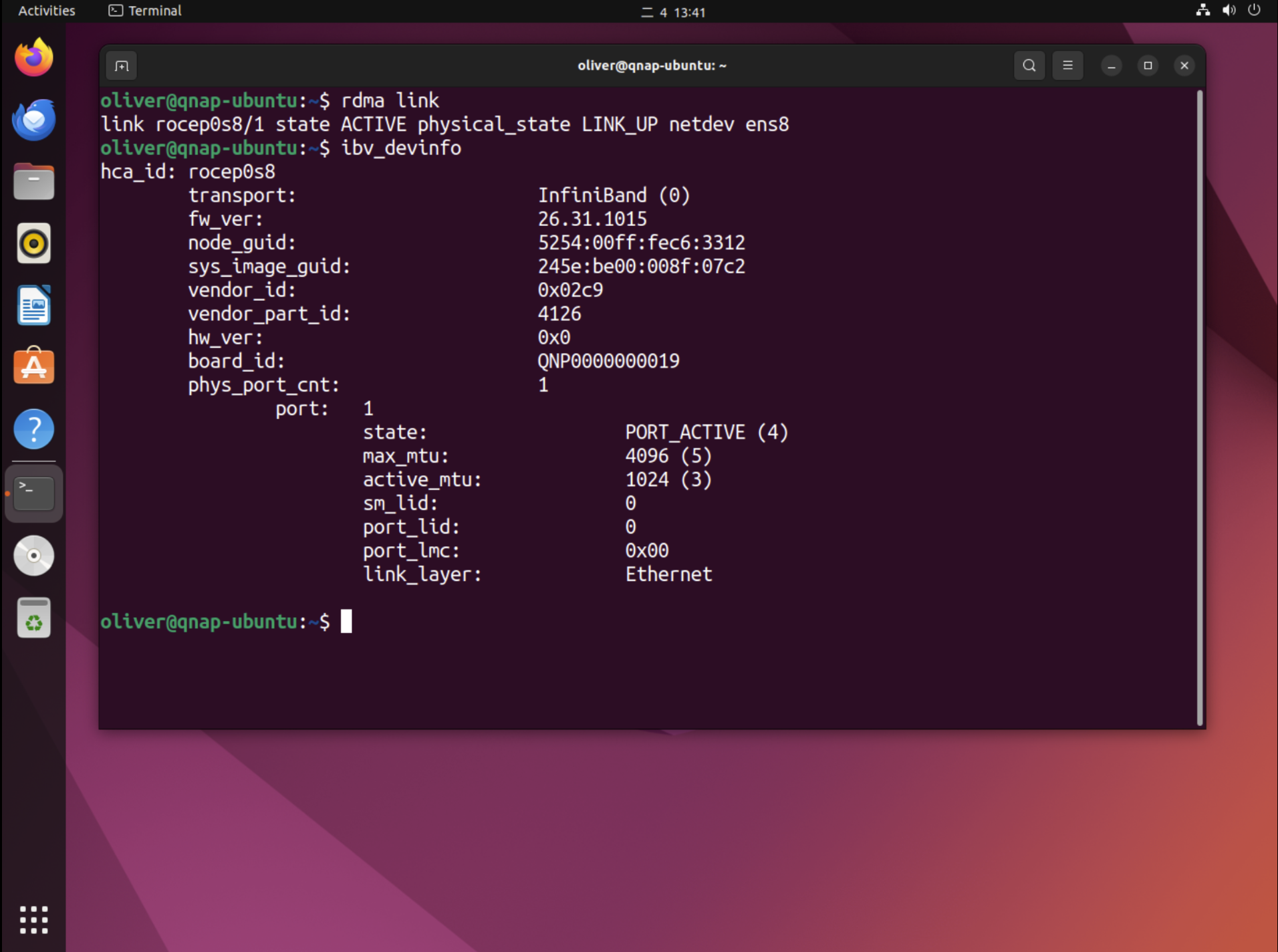This screenshot has height=952, width=1278.
Task: Add a new terminal tab
Action: click(122, 66)
